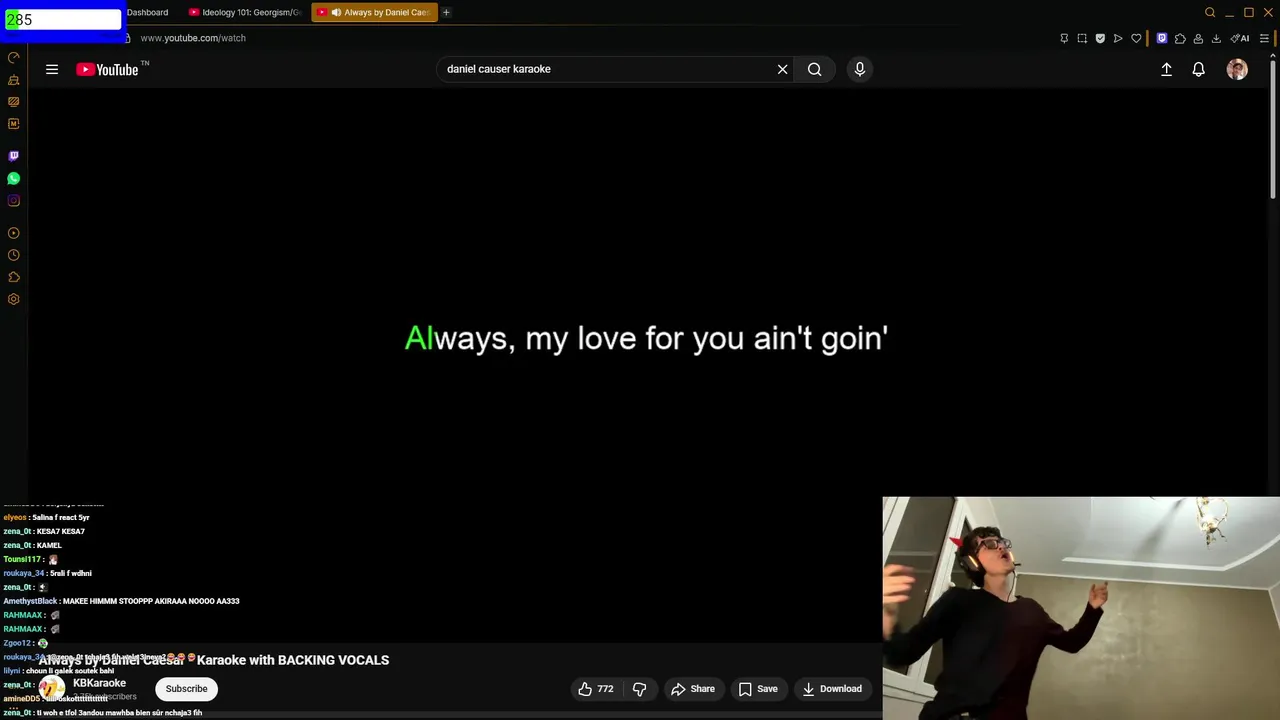Viewport: 1280px width, 720px height.
Task: Open a new browser tab
Action: (x=446, y=12)
